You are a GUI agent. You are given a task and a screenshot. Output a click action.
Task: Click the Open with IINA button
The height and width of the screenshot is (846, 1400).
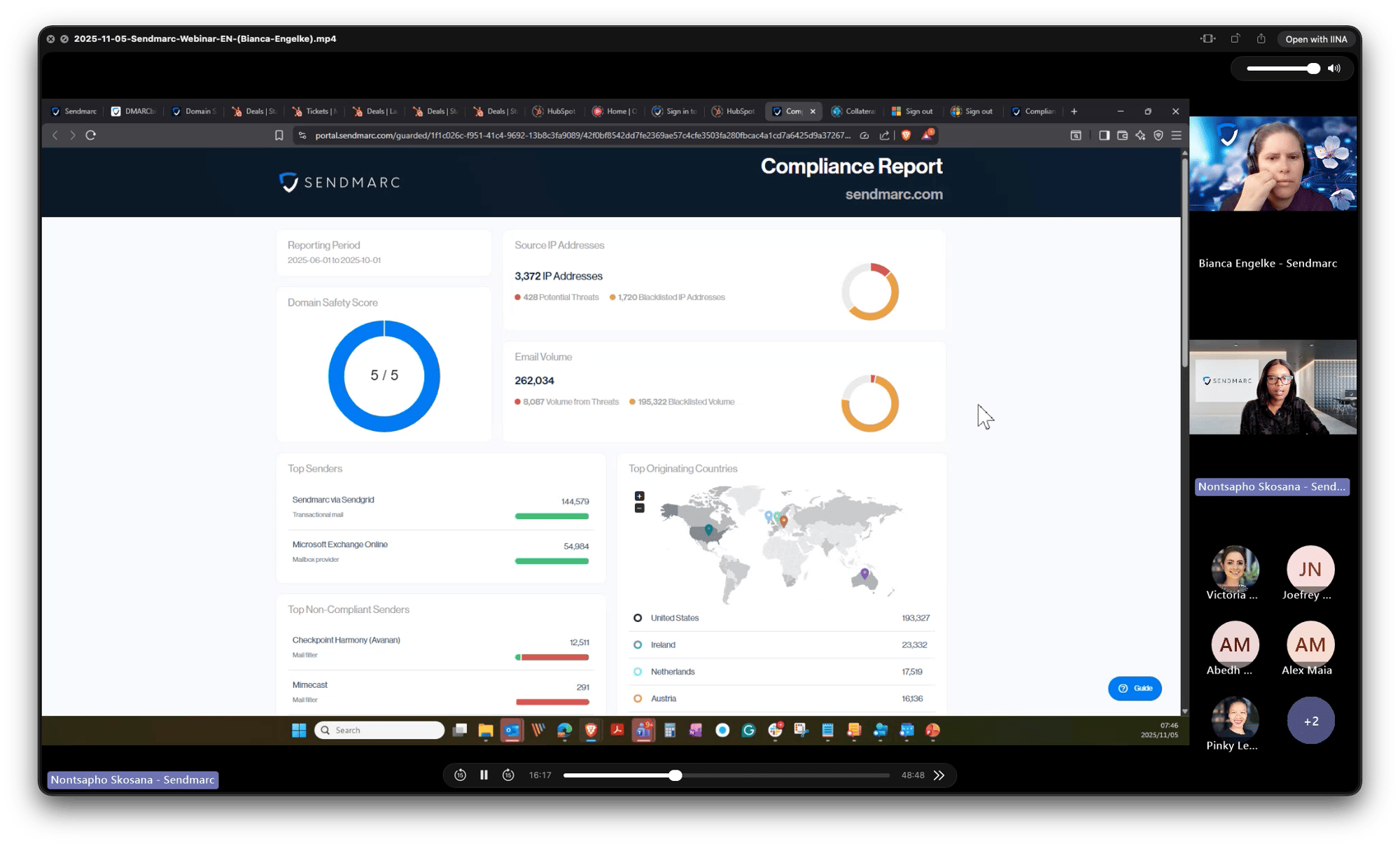(1316, 39)
